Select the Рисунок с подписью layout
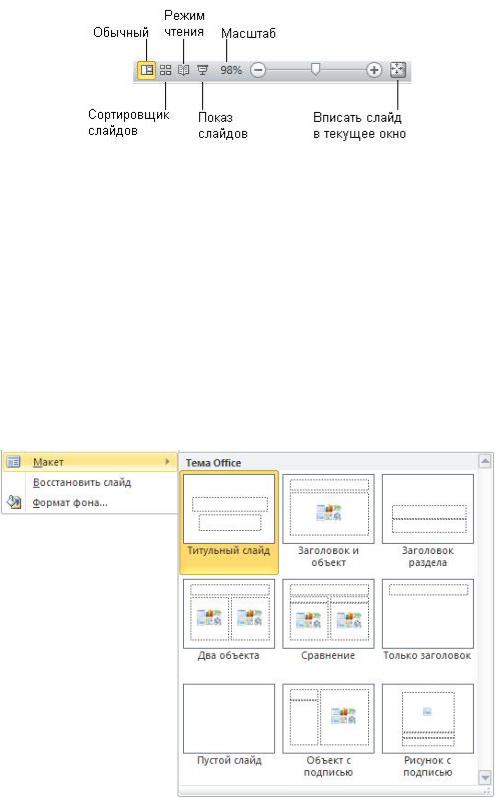 [427, 731]
